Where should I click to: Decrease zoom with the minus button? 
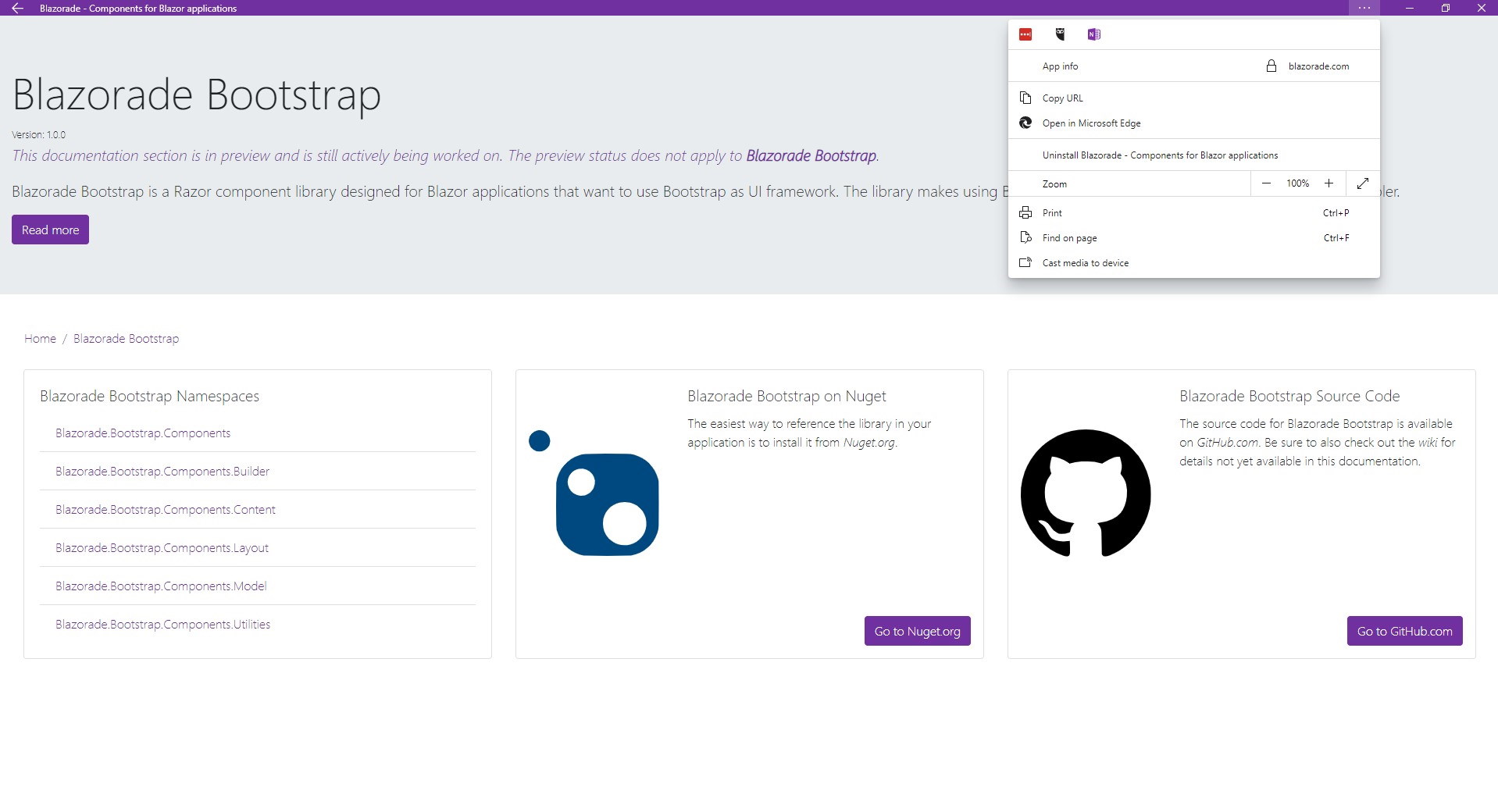coord(1266,183)
